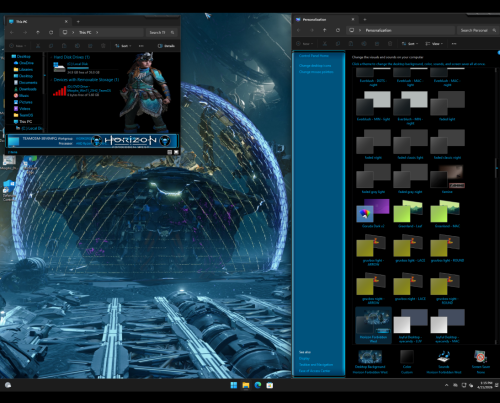Image resolution: width=500 pixels, height=403 pixels.
Task: Select Music in the navigation pane
Action: click(x=21, y=95)
